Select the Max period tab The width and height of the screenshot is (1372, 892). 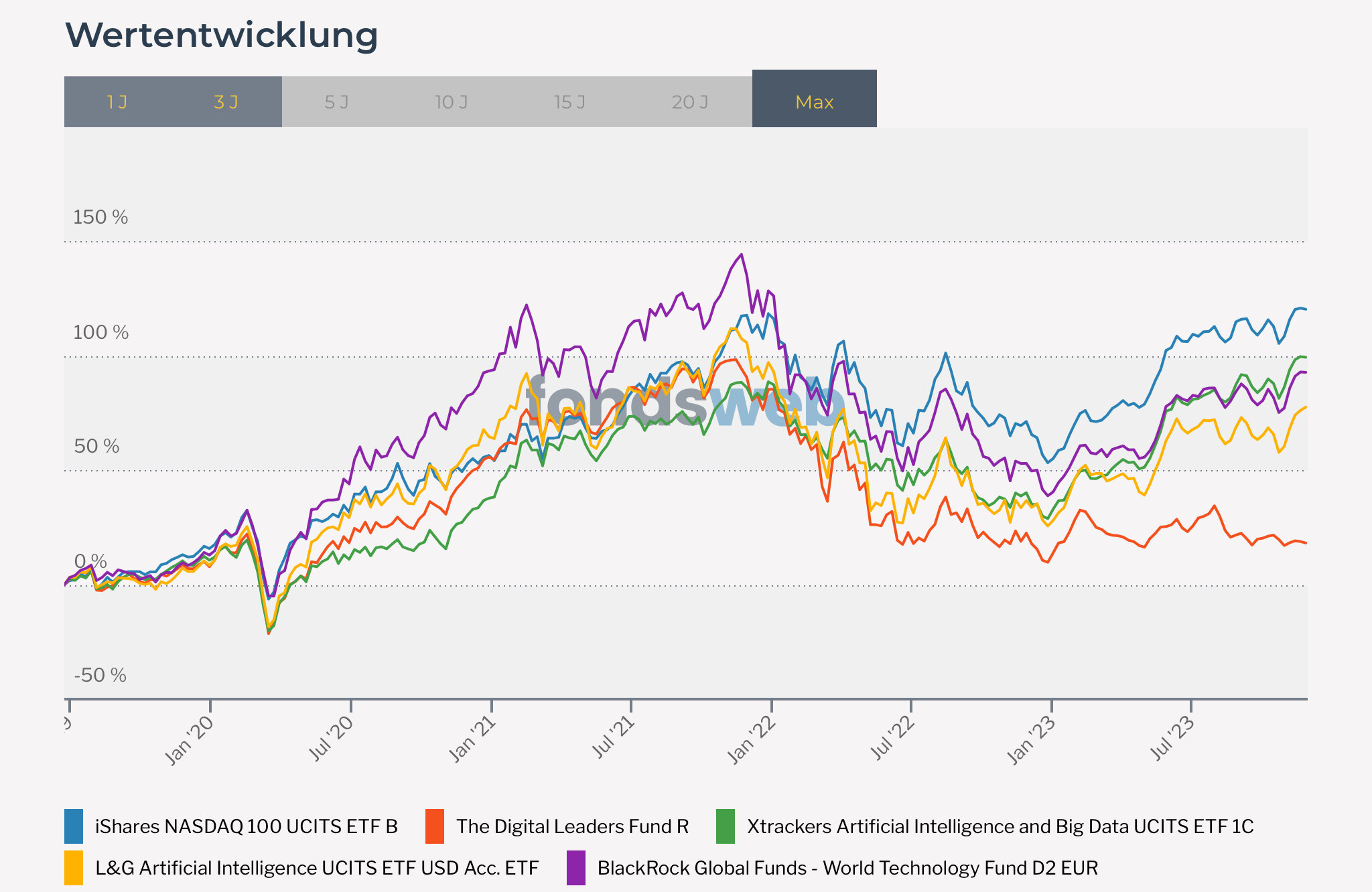pyautogui.click(x=814, y=102)
